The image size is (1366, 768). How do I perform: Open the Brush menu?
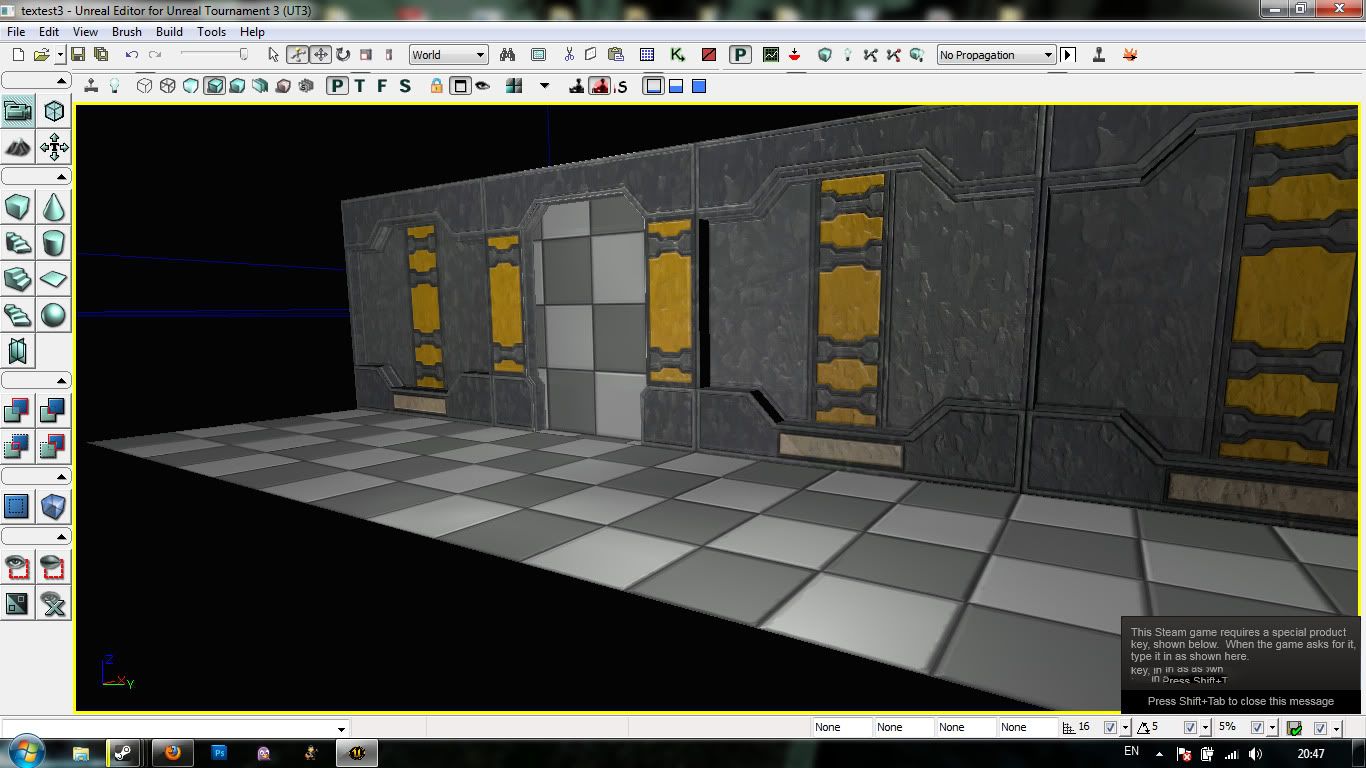tap(126, 31)
